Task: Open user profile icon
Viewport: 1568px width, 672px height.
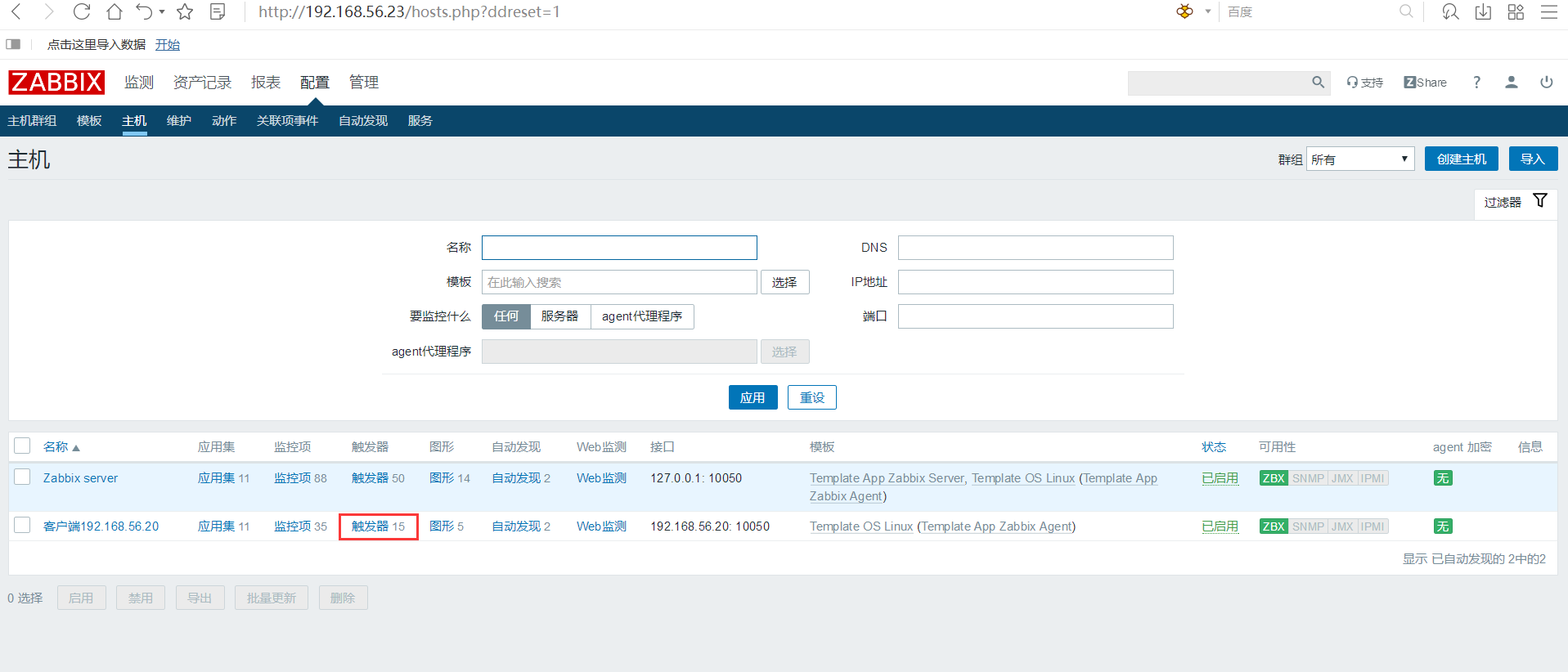Action: click(1512, 83)
